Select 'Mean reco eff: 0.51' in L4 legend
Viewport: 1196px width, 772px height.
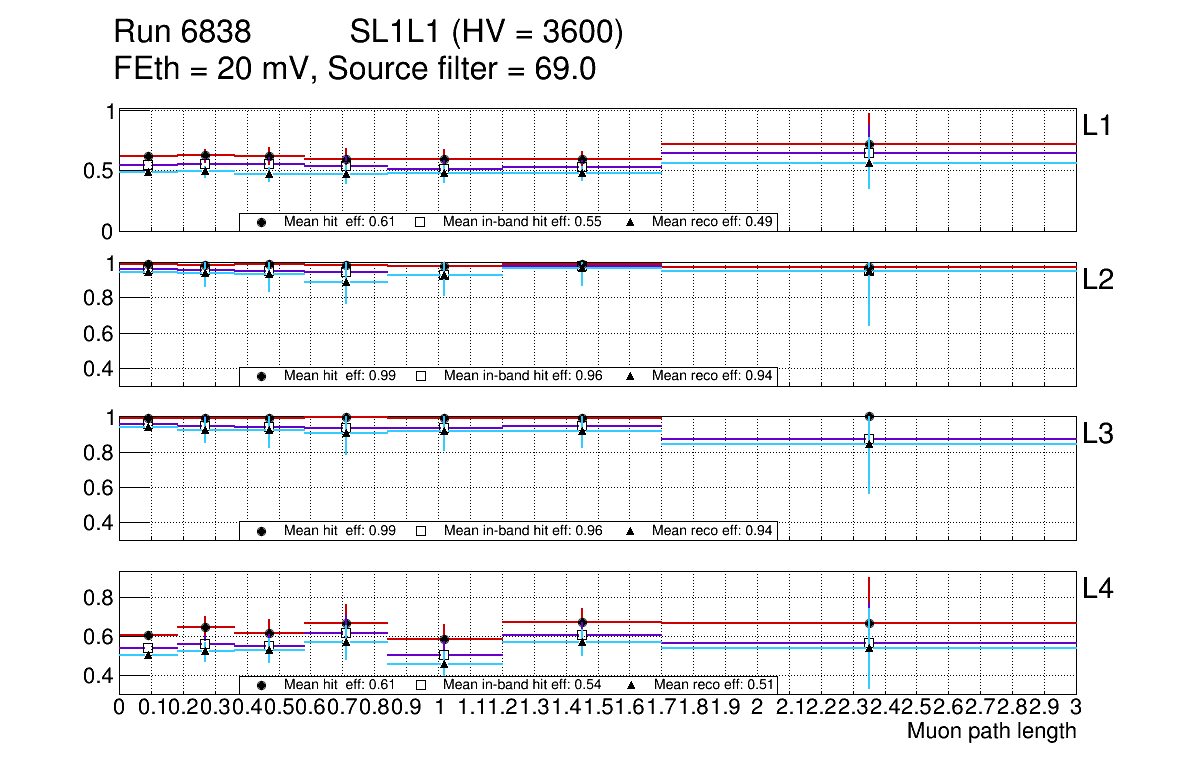click(x=711, y=685)
